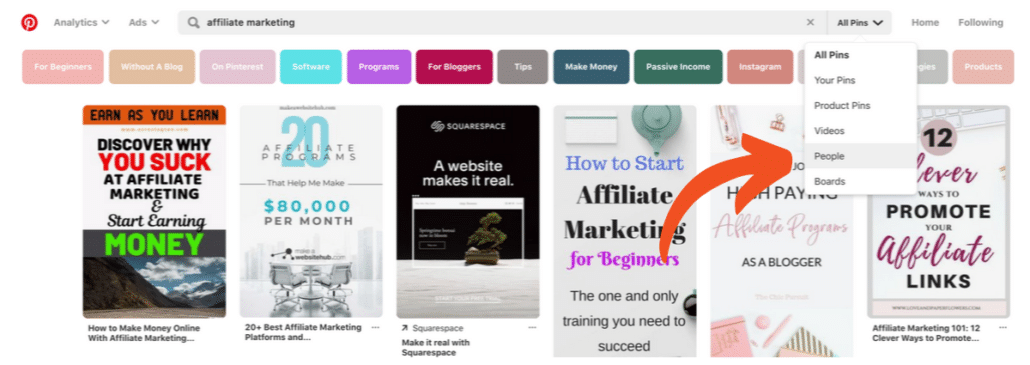Open the Discover Why You Suck pin
1030x365 pixels.
154,211
